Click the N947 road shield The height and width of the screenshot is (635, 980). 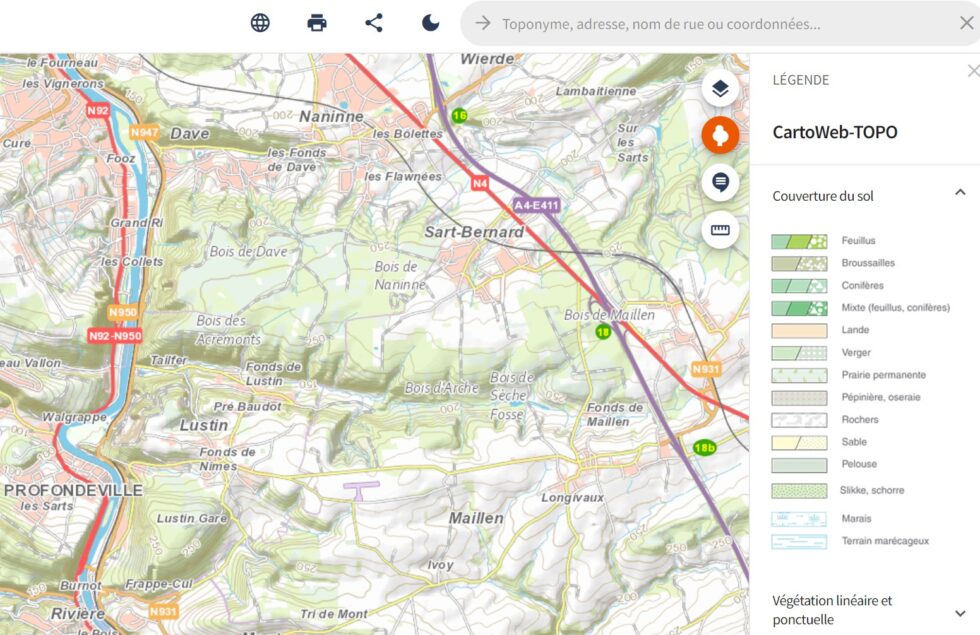coord(144,132)
